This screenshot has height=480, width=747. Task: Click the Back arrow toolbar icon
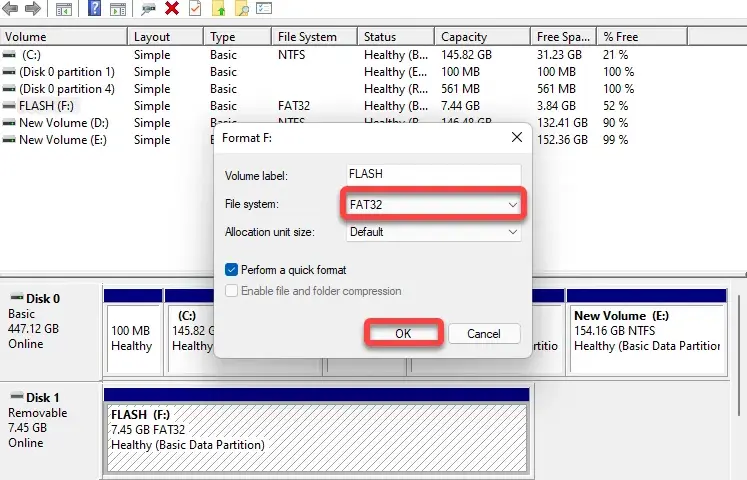point(10,8)
